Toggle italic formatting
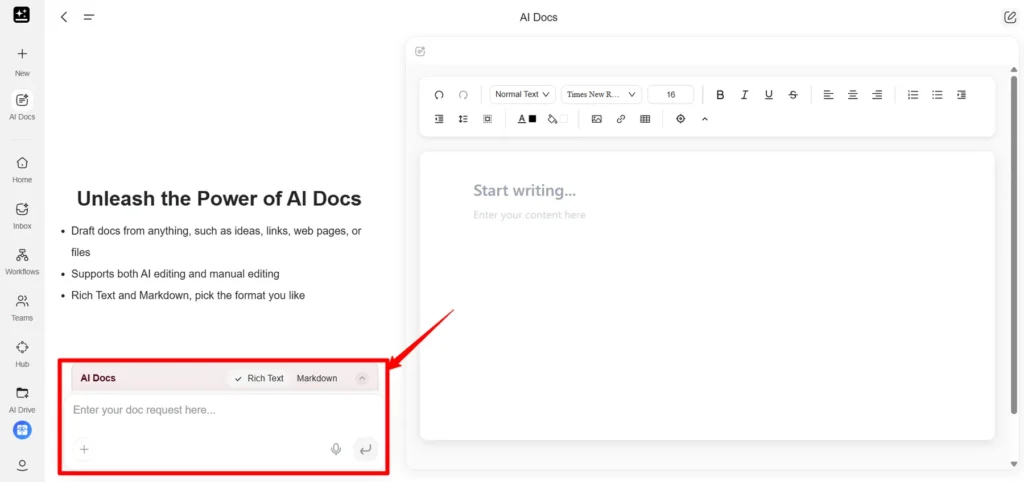This screenshot has height=482, width=1024. pyautogui.click(x=744, y=95)
